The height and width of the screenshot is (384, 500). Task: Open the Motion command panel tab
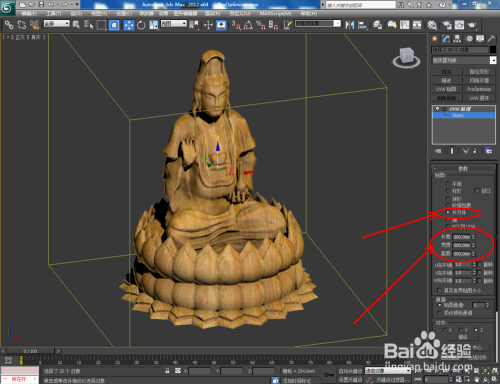[x=469, y=39]
